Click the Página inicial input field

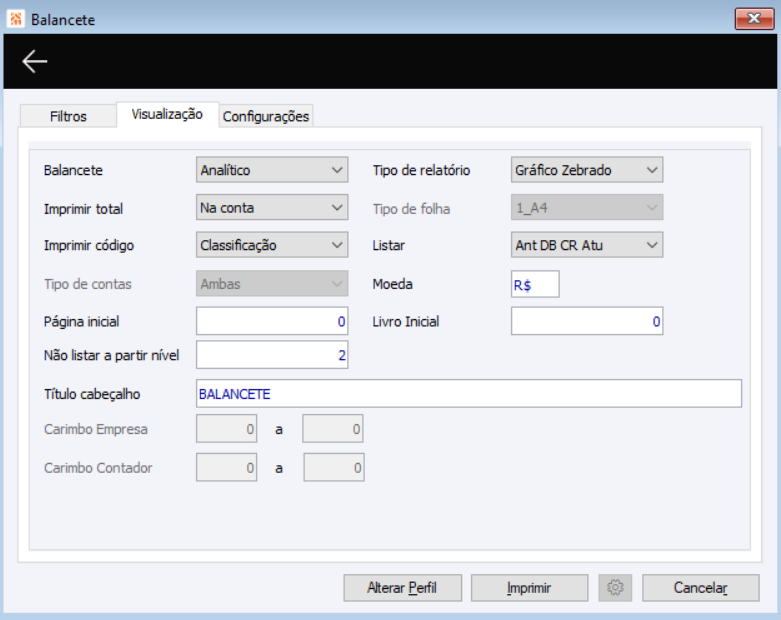272,321
